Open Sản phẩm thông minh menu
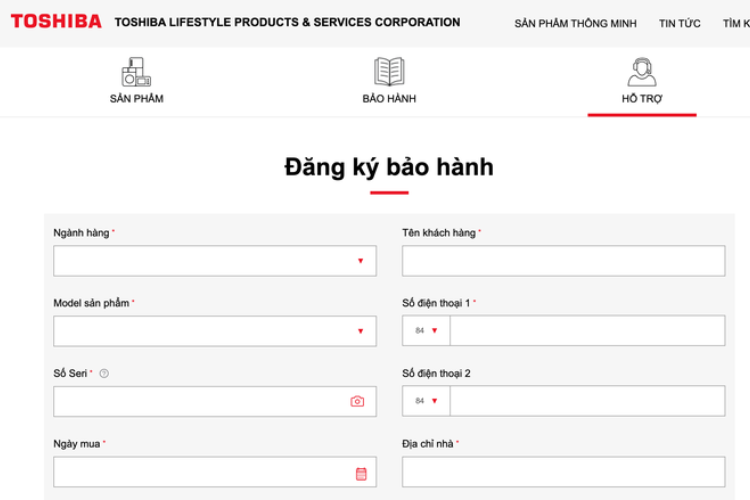Screen dimensions: 750x500 click(x=575, y=23)
